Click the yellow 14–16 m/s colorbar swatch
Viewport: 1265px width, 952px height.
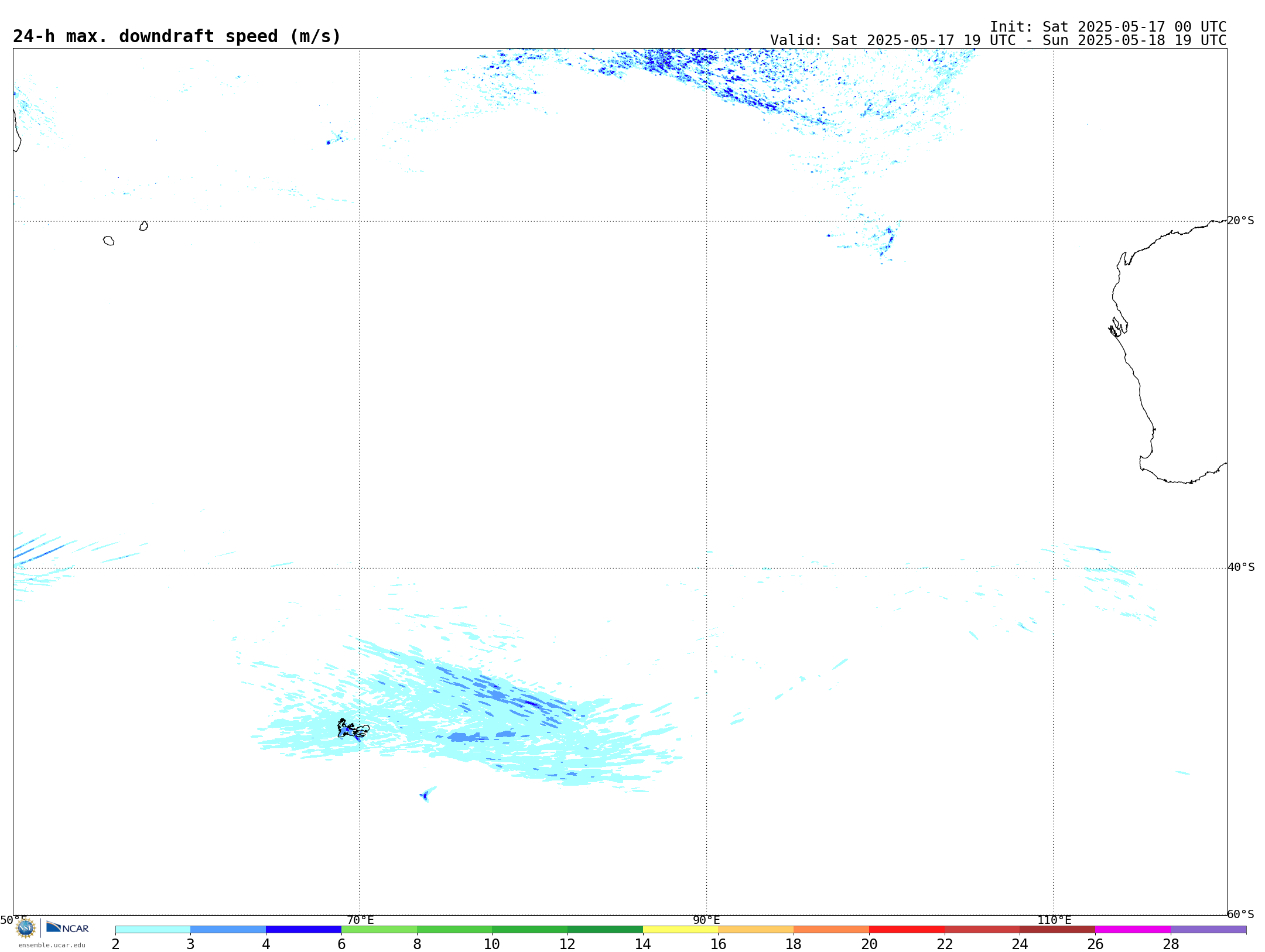pyautogui.click(x=681, y=930)
